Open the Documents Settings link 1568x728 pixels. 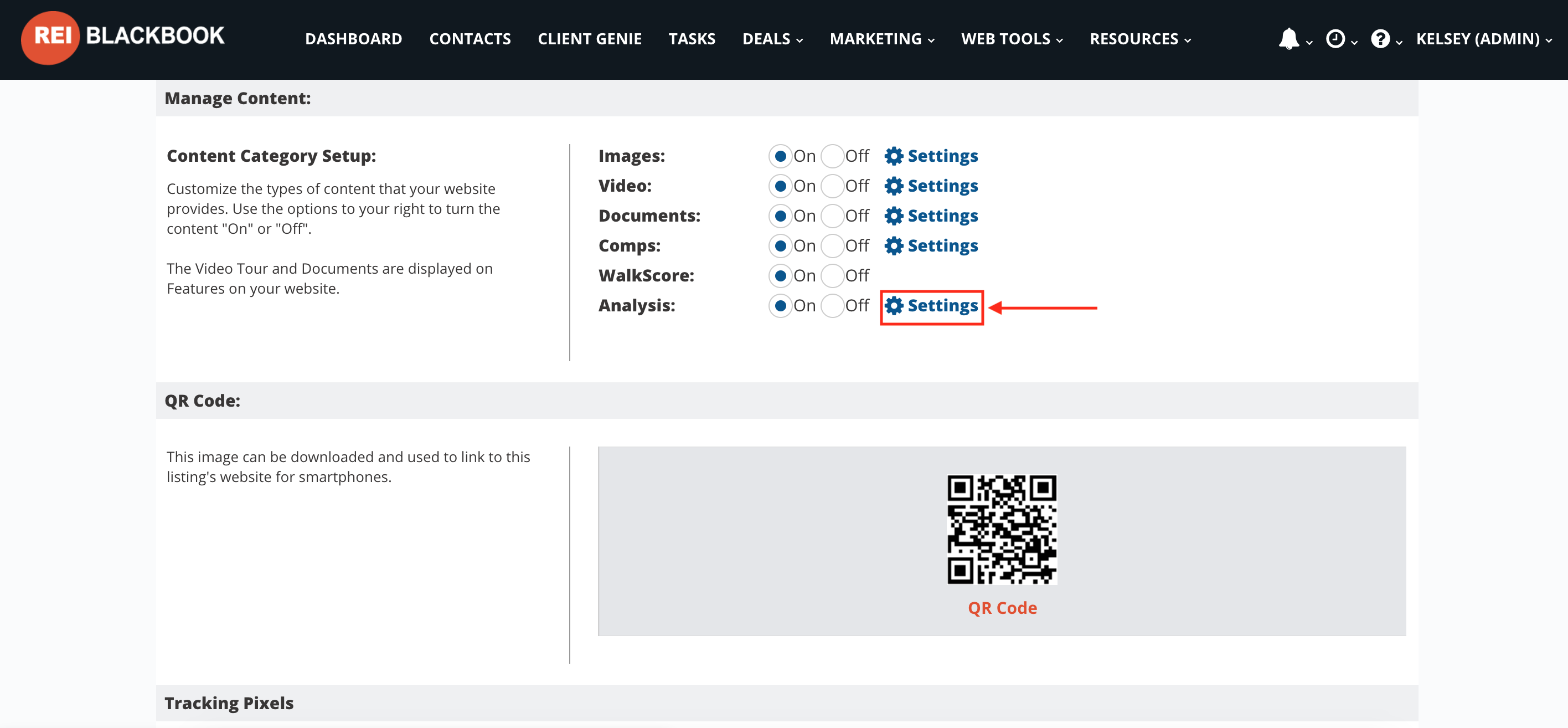click(x=942, y=216)
